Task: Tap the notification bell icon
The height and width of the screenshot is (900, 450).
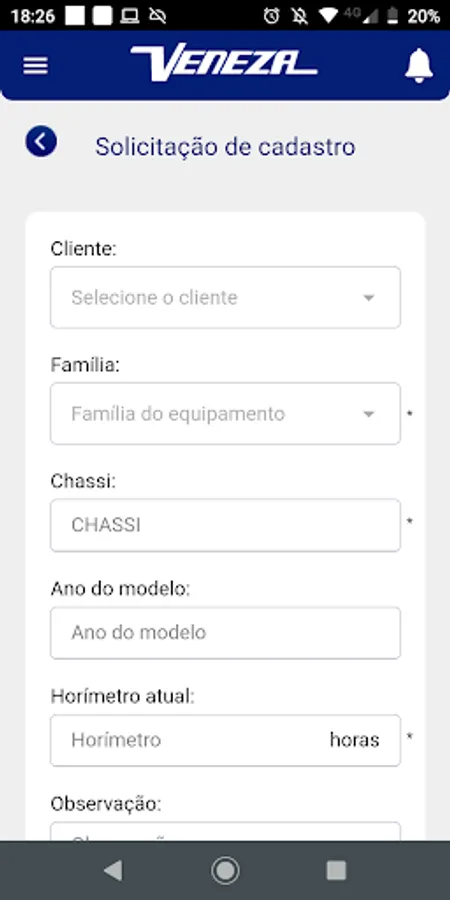Action: point(419,65)
